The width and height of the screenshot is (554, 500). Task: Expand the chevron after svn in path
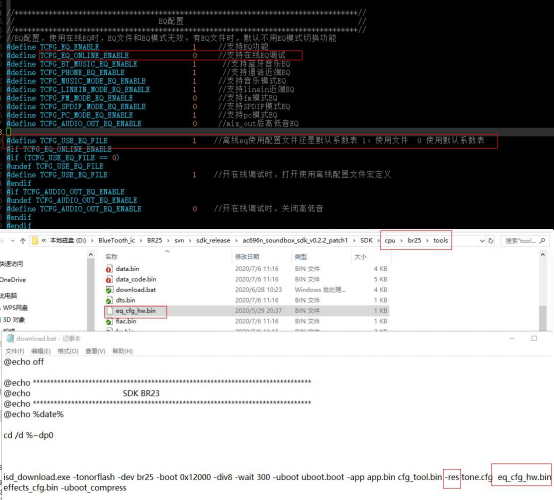tap(190, 241)
